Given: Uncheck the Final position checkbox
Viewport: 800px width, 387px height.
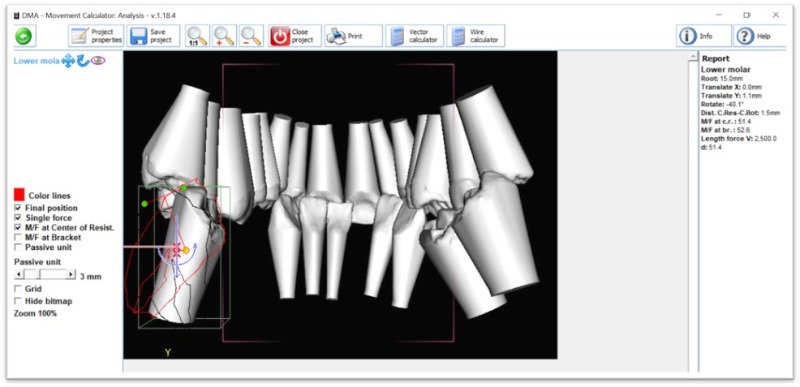Looking at the screenshot, I should coord(18,208).
